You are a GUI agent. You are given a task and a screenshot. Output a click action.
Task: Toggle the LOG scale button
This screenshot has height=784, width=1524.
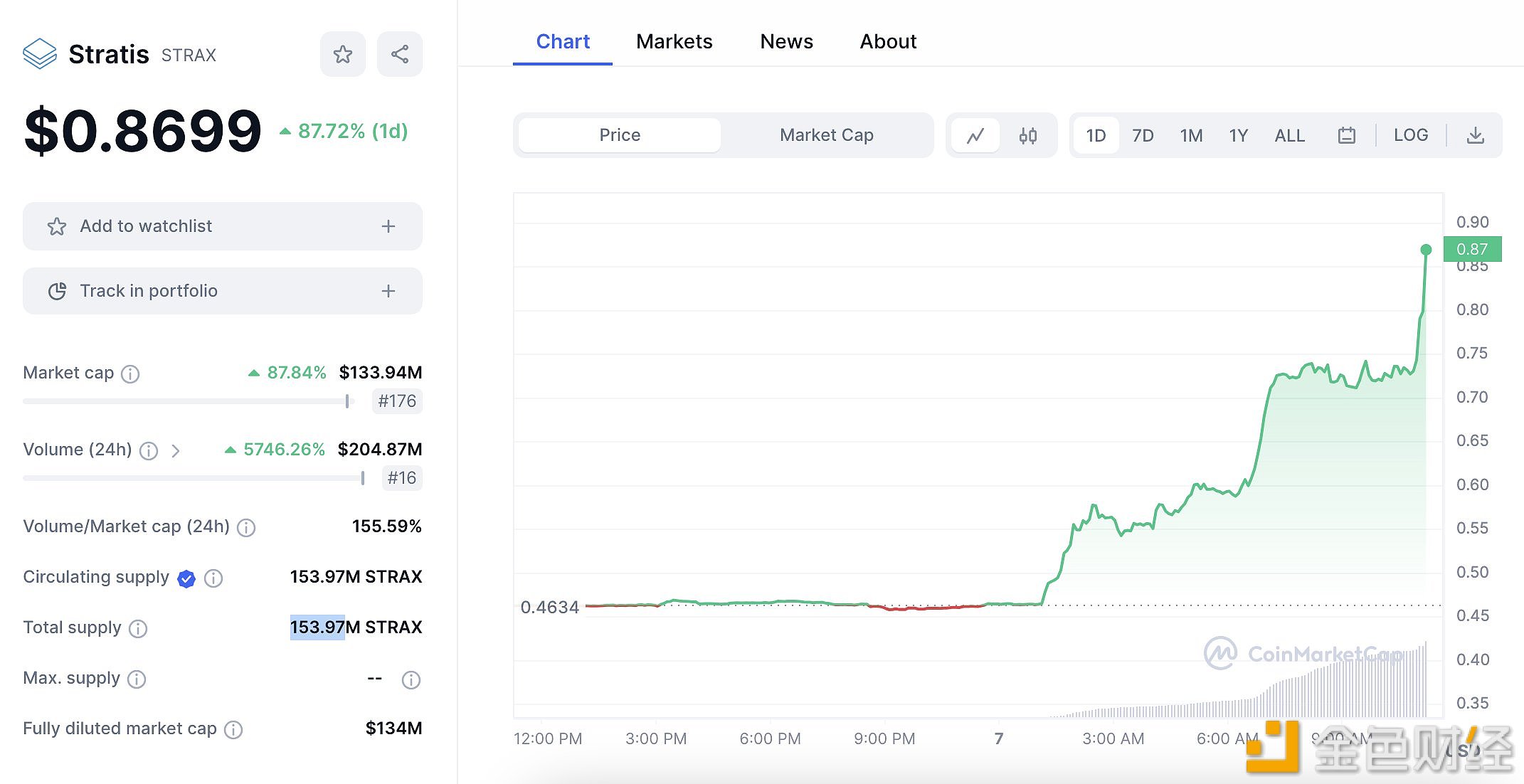[x=1410, y=134]
